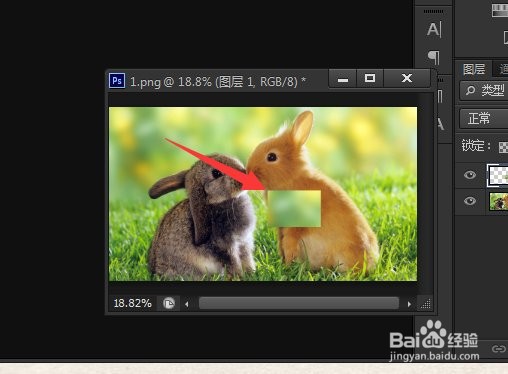Open the 正常 blend mode dropdown

coord(484,118)
